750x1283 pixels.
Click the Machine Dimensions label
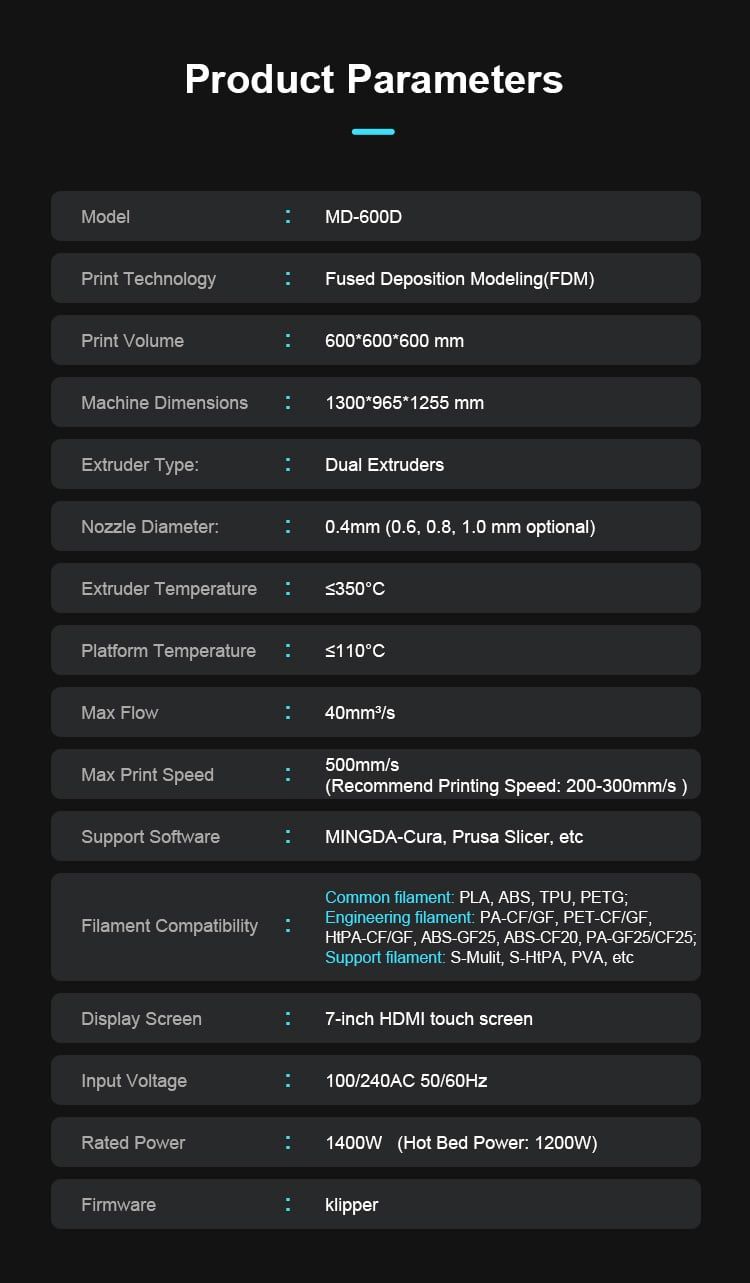point(164,403)
